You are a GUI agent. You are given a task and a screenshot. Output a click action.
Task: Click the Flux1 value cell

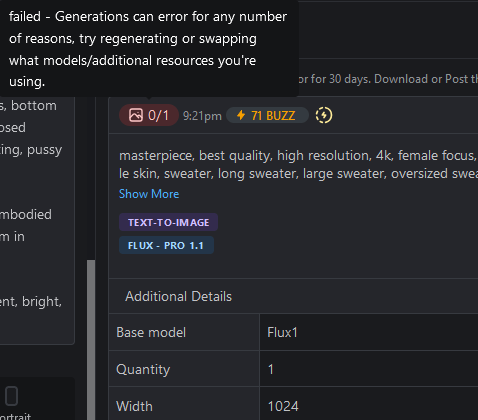369,332
